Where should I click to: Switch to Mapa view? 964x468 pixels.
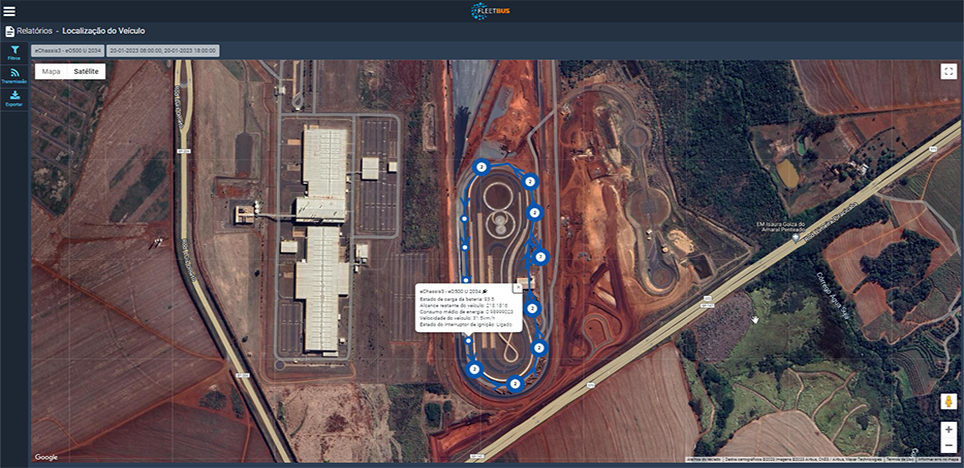point(51,72)
